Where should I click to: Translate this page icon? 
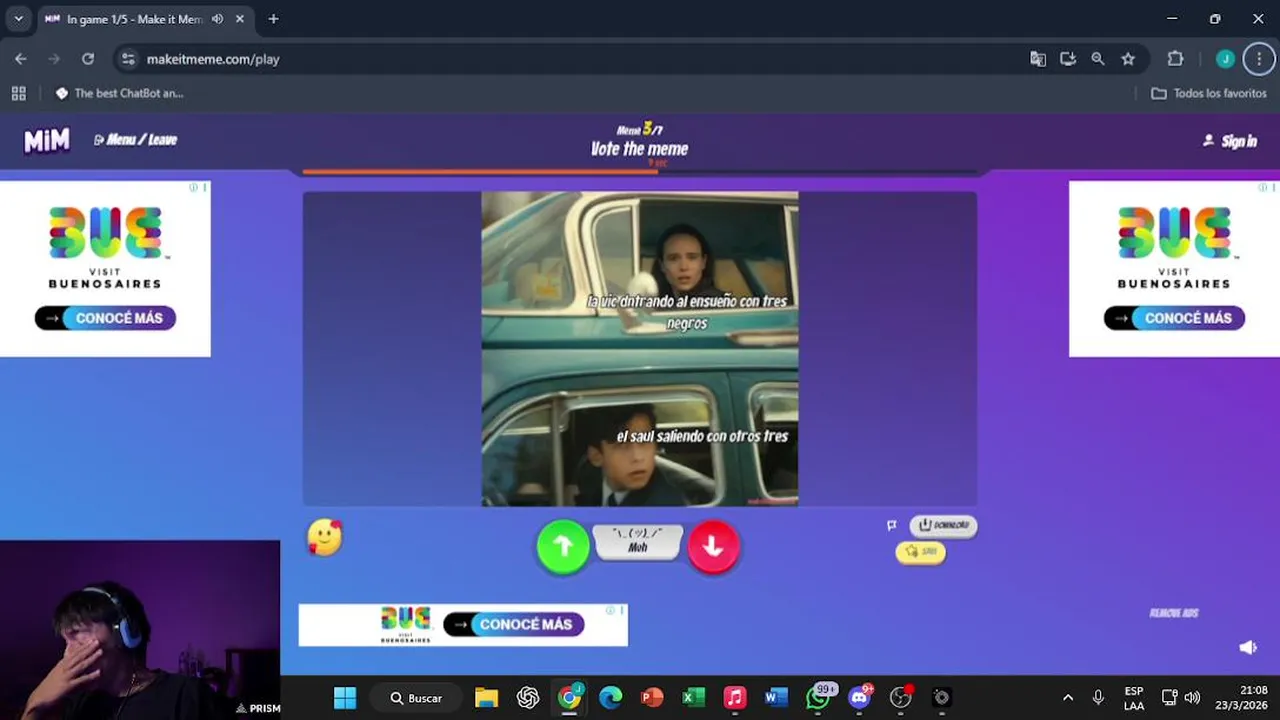(x=1038, y=59)
